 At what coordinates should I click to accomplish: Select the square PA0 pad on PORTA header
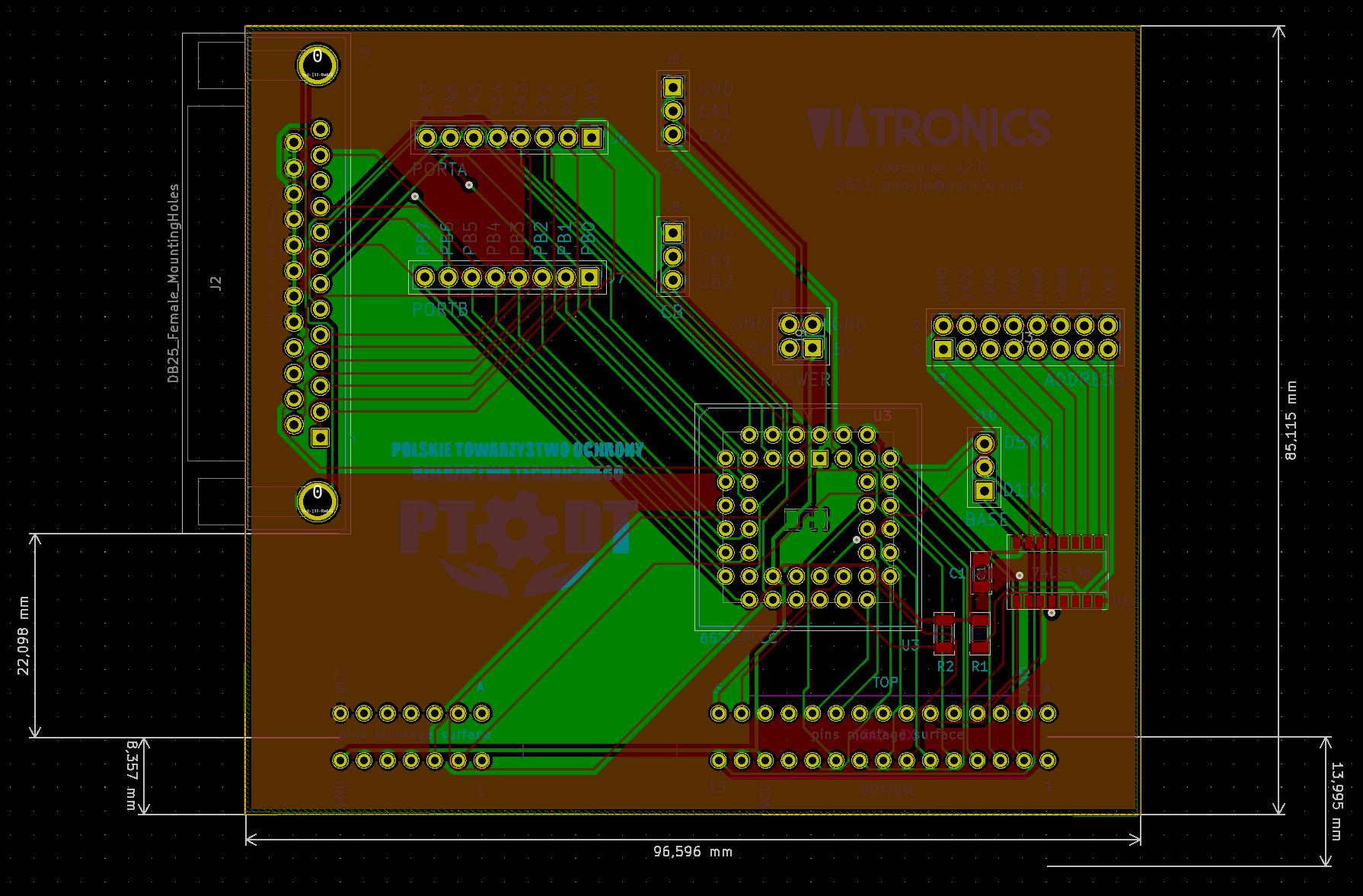(591, 138)
